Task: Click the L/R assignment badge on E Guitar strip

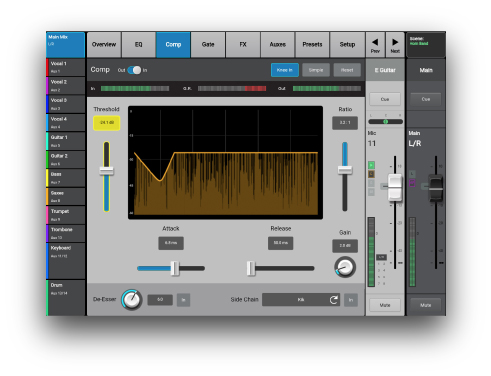Action: click(x=382, y=257)
